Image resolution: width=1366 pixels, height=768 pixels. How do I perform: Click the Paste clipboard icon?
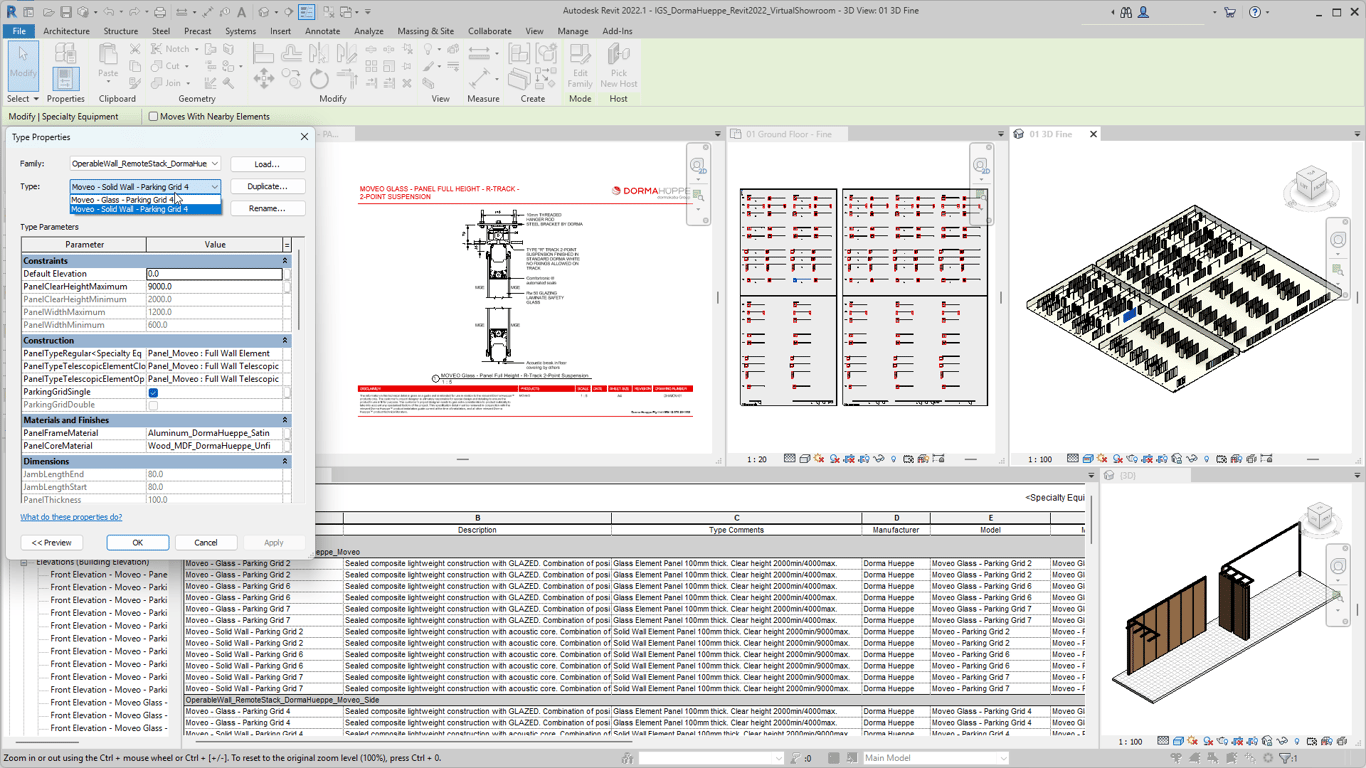coord(108,60)
